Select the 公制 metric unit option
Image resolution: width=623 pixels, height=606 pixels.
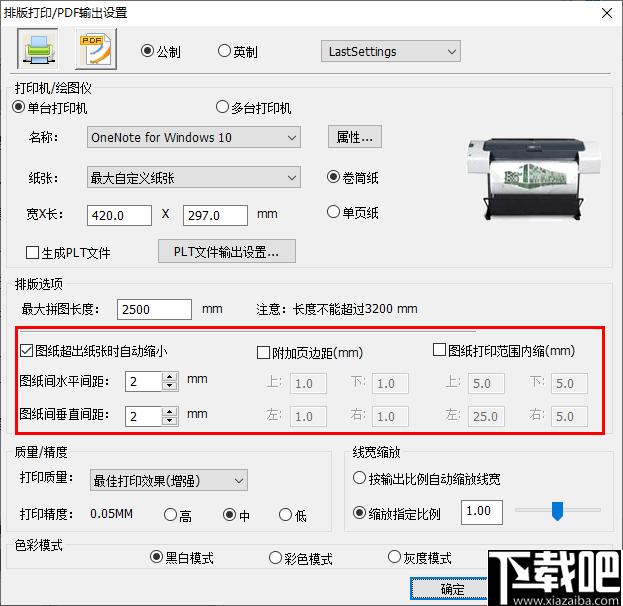pyautogui.click(x=148, y=51)
